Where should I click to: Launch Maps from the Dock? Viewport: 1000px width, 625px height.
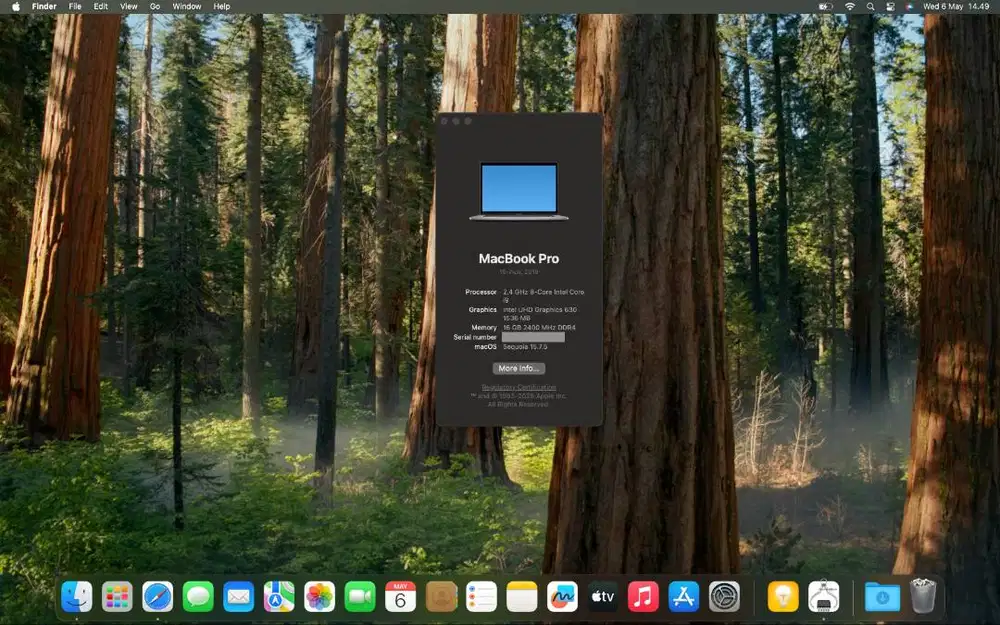tap(279, 597)
